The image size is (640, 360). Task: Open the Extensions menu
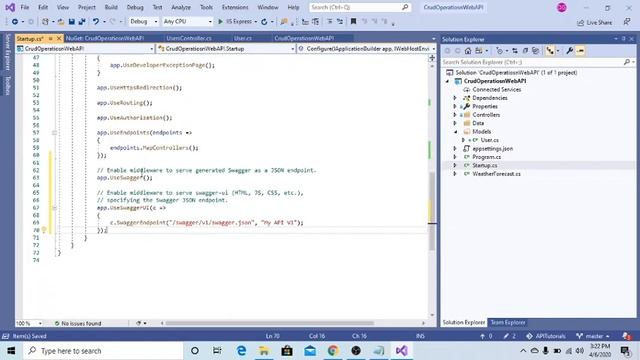pyautogui.click(x=235, y=7)
